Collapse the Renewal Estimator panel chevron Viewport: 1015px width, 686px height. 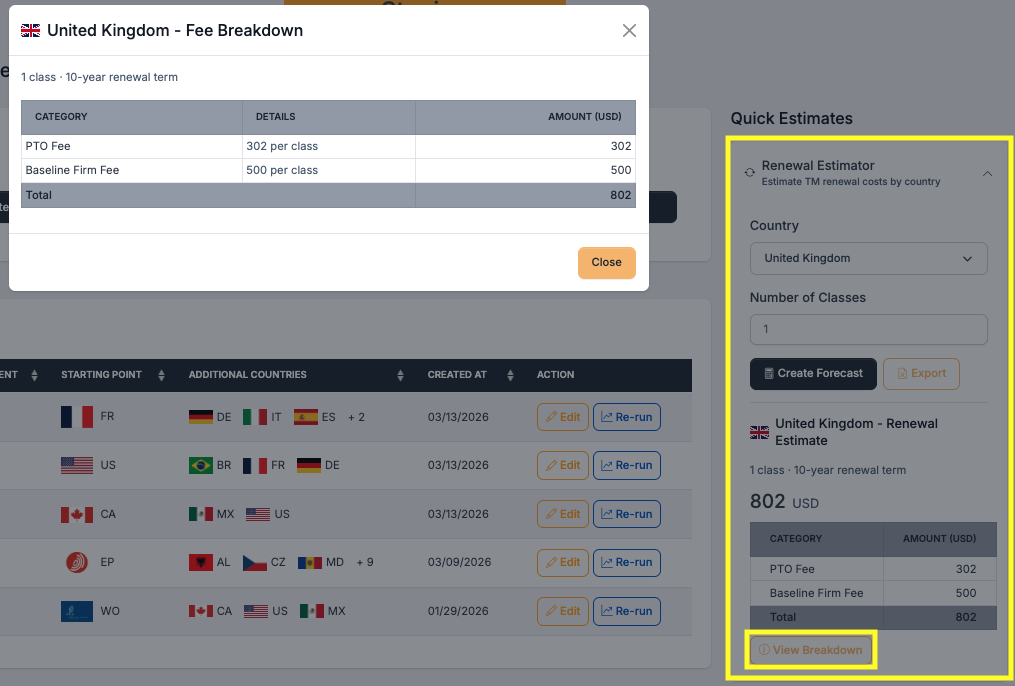[987, 173]
